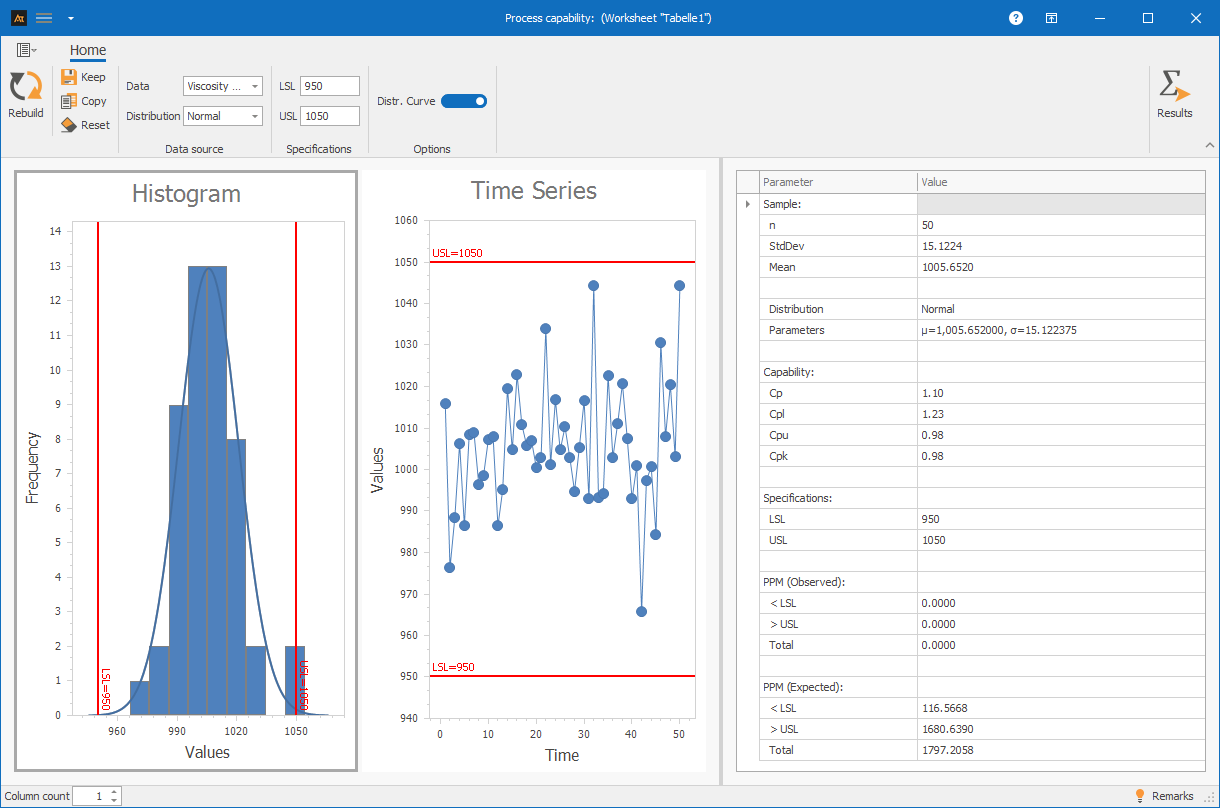Click the Remarks bulb icon in status bar

[x=1140, y=795]
